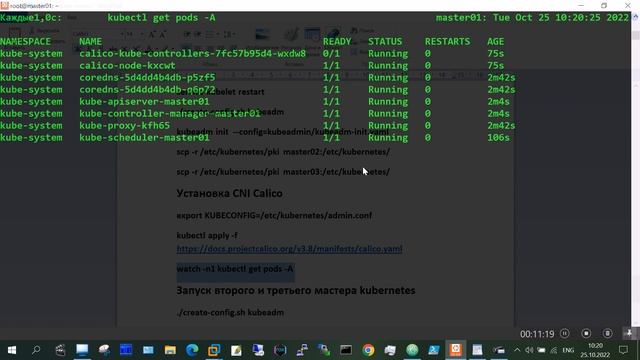
Task: Click the network tray icon
Action: [x=554, y=350]
